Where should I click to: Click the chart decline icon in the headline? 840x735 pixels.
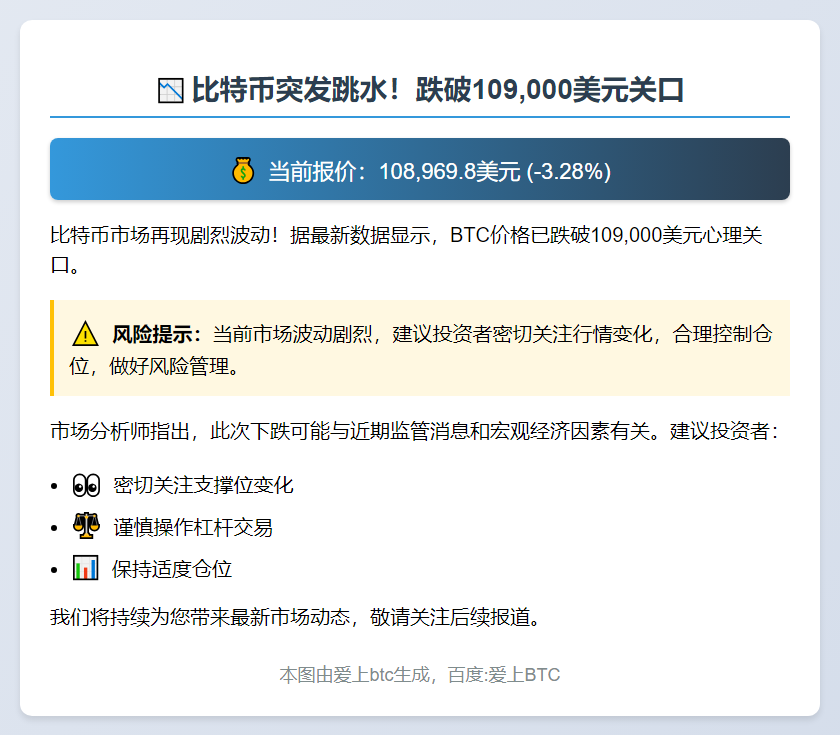pyautogui.click(x=170, y=88)
